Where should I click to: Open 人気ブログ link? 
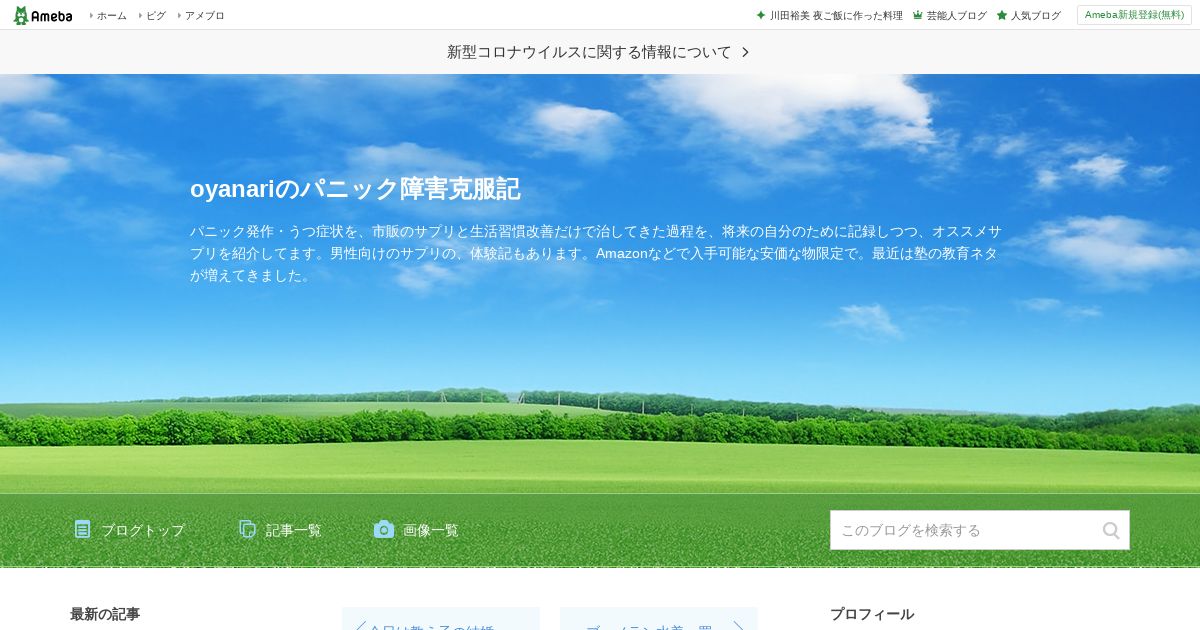(x=1036, y=16)
